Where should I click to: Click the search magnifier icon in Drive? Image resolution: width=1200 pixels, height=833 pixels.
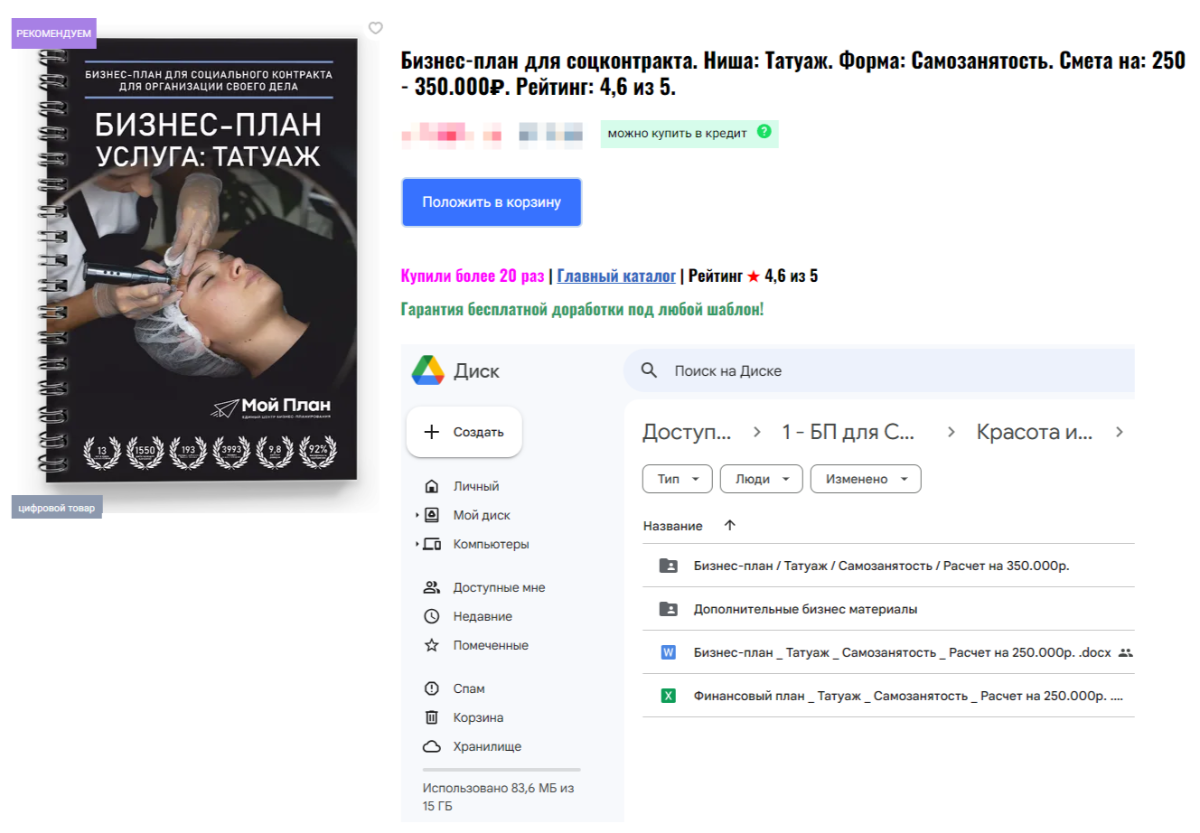click(x=649, y=371)
